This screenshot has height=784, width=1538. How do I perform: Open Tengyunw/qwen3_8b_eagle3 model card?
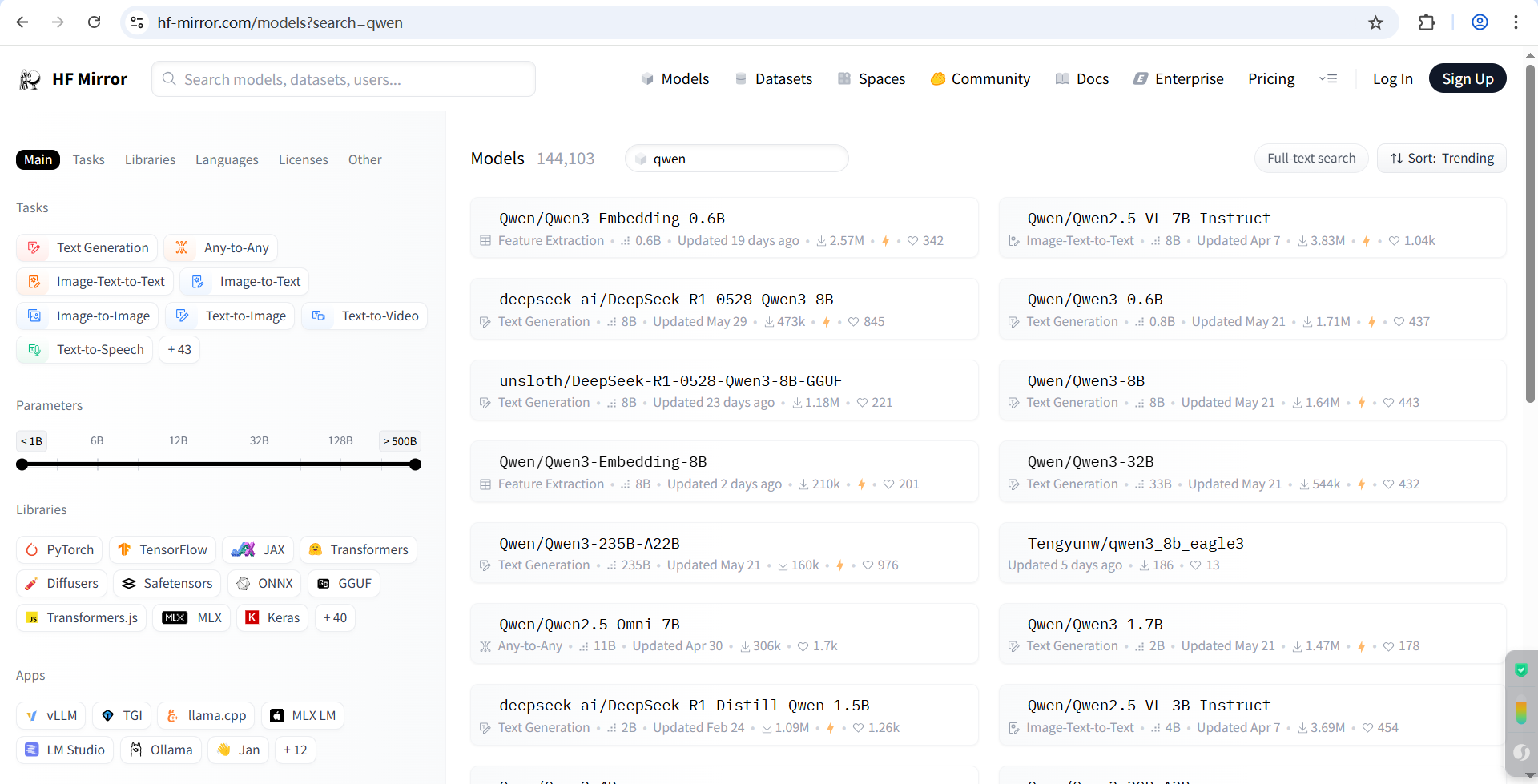click(1253, 553)
